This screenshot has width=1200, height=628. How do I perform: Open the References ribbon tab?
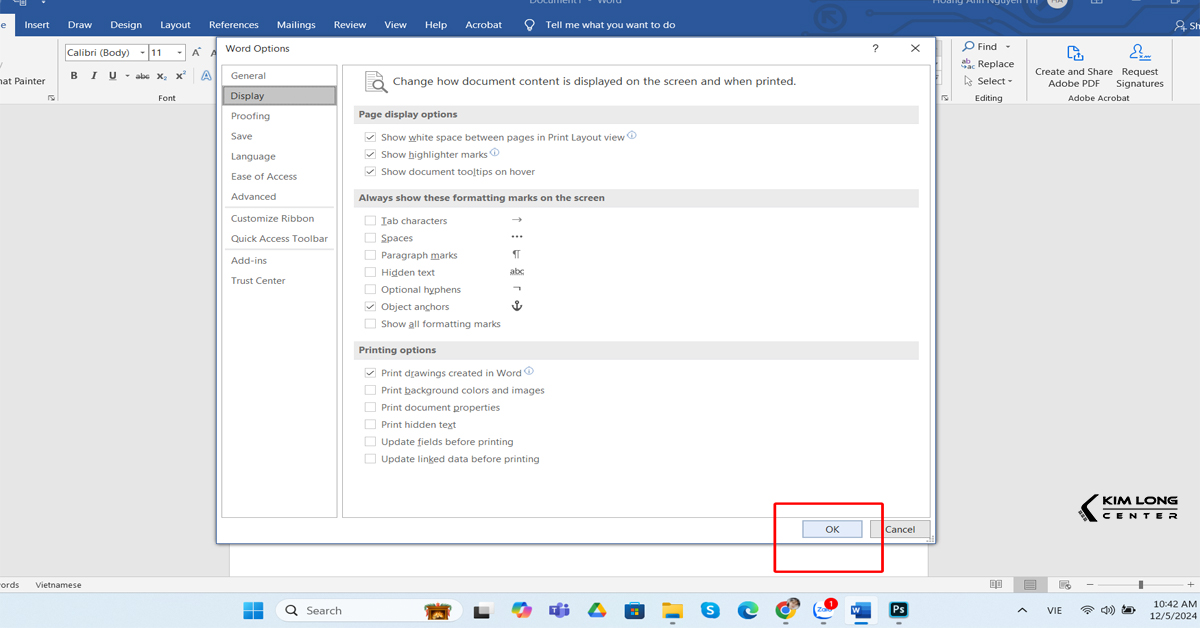tap(233, 25)
